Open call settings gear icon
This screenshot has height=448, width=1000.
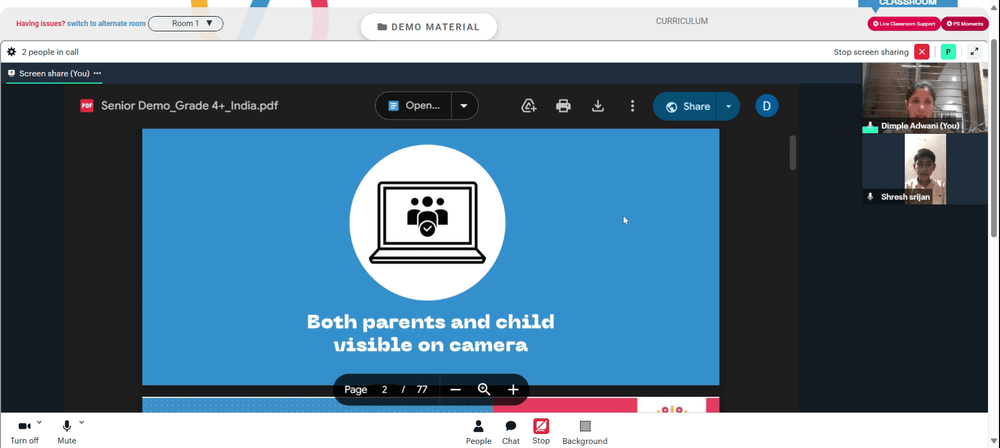11,52
